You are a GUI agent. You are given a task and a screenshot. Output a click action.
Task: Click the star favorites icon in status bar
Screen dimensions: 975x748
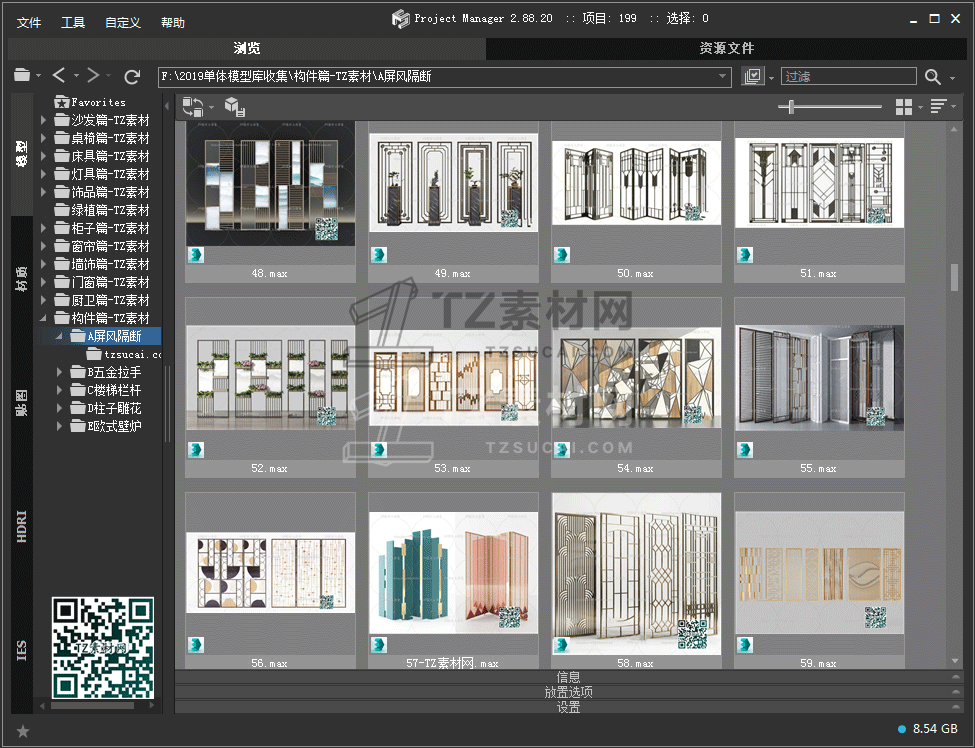click(x=23, y=731)
